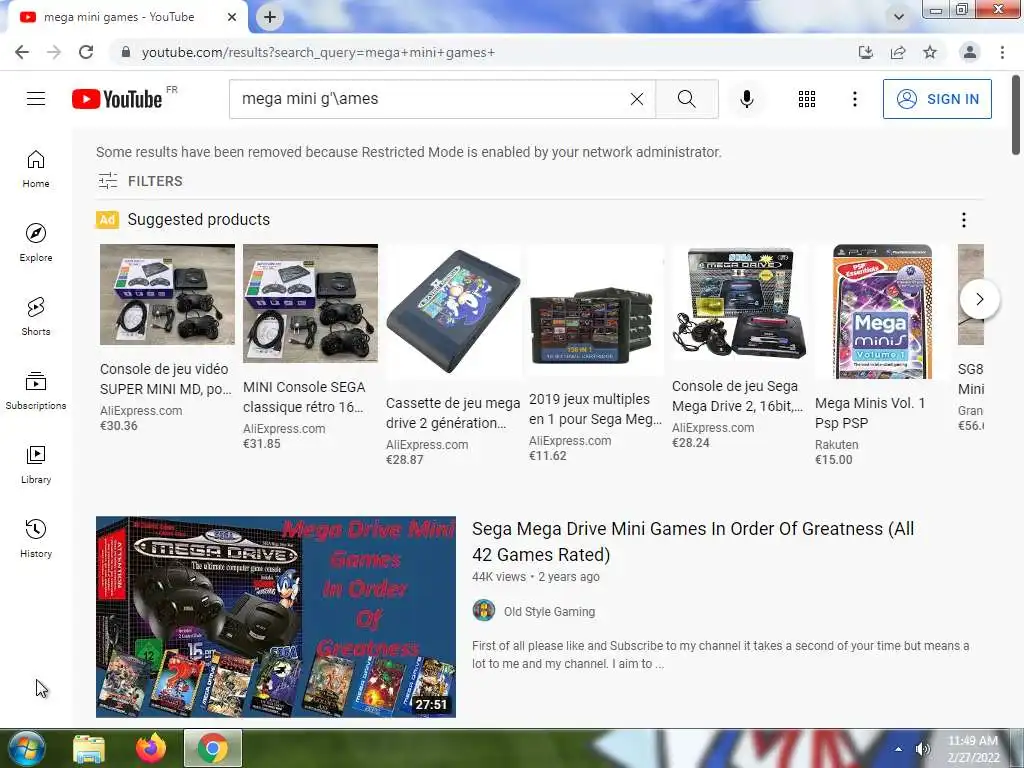Click the address bar URL
Image resolution: width=1024 pixels, height=768 pixels.
coord(318,52)
